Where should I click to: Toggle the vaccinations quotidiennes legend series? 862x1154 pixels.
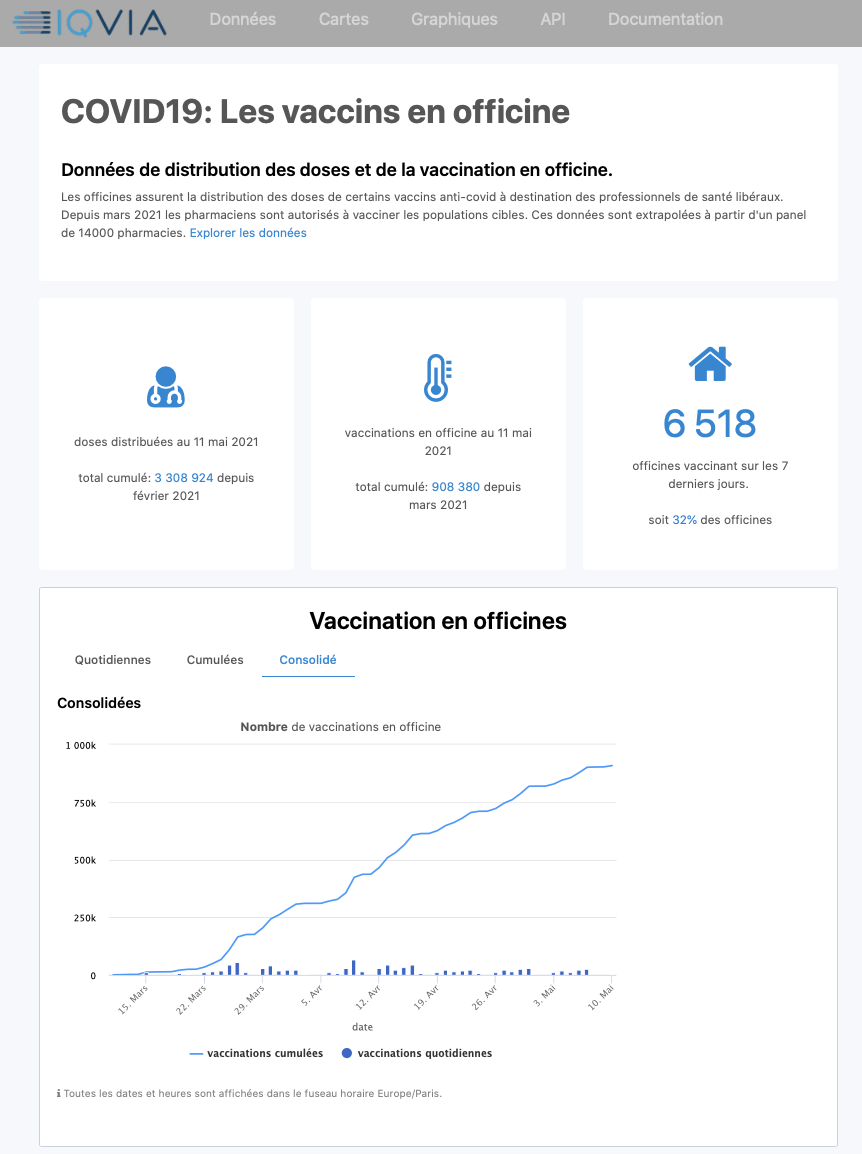(x=417, y=1053)
